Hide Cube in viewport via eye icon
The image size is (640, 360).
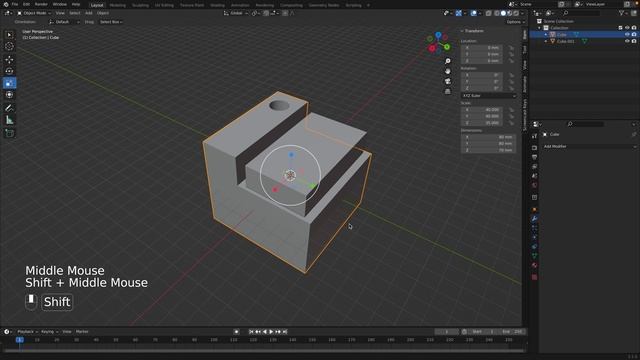coord(627,35)
